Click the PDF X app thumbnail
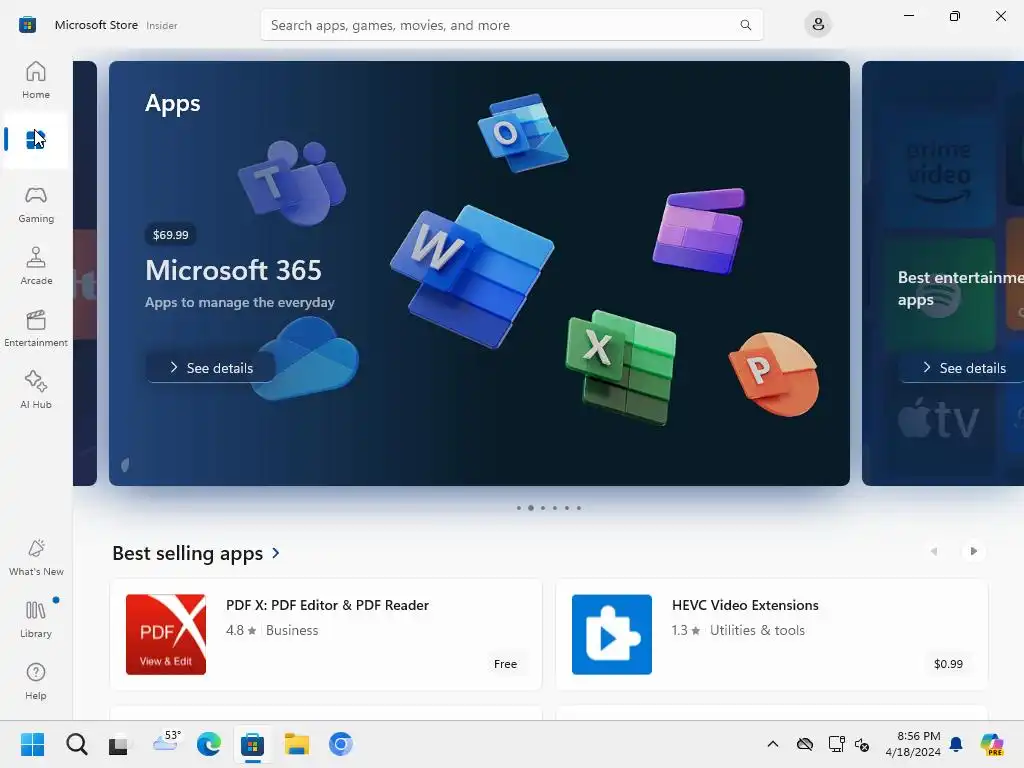Screen dimensions: 1024x768 [166, 634]
